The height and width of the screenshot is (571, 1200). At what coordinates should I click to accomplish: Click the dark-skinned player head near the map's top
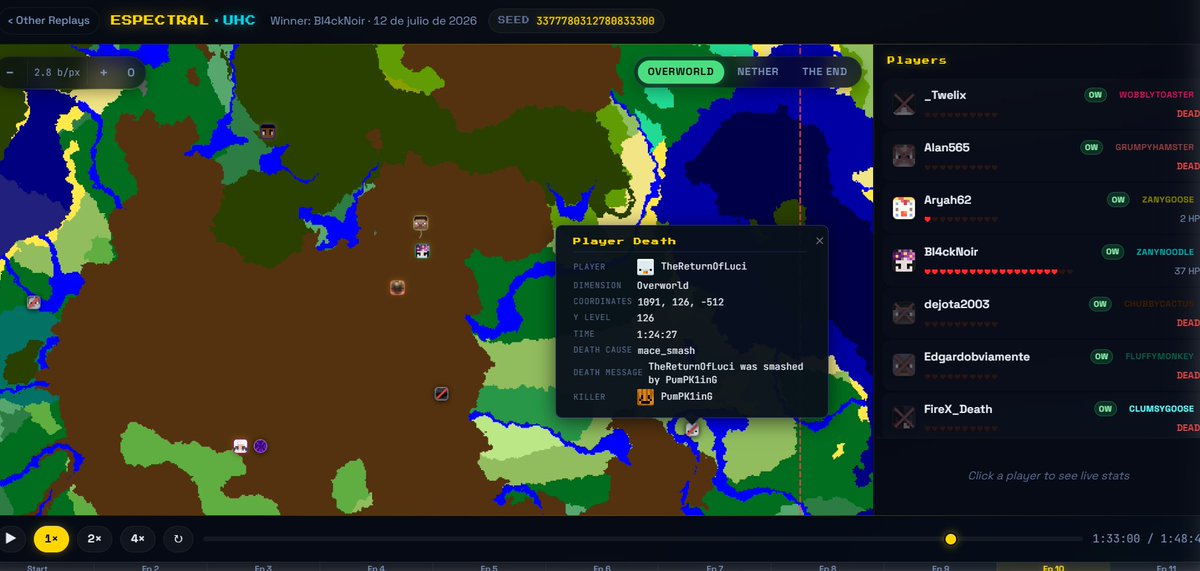[x=267, y=131]
